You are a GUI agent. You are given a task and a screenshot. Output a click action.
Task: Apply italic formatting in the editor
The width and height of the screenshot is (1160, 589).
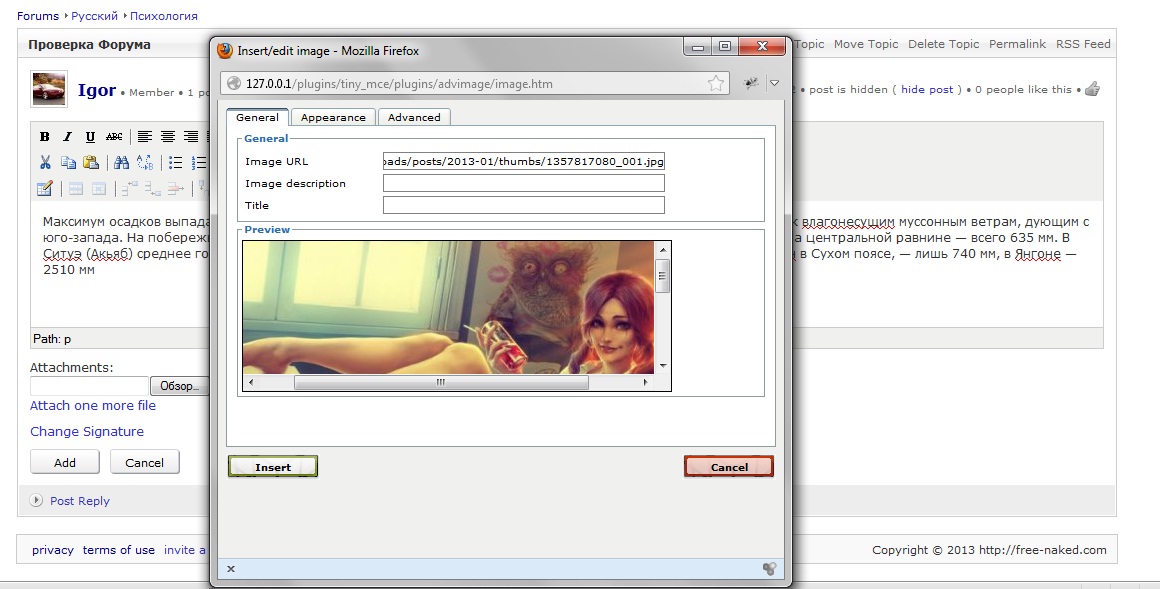pos(67,137)
